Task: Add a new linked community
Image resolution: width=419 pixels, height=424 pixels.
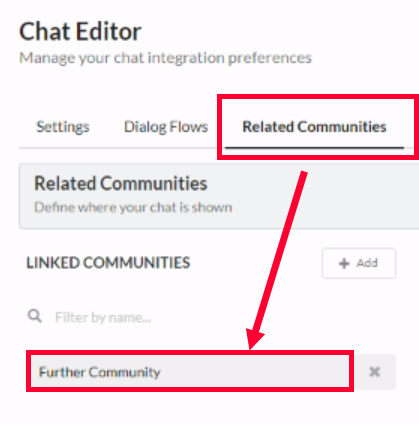Action: (x=359, y=263)
